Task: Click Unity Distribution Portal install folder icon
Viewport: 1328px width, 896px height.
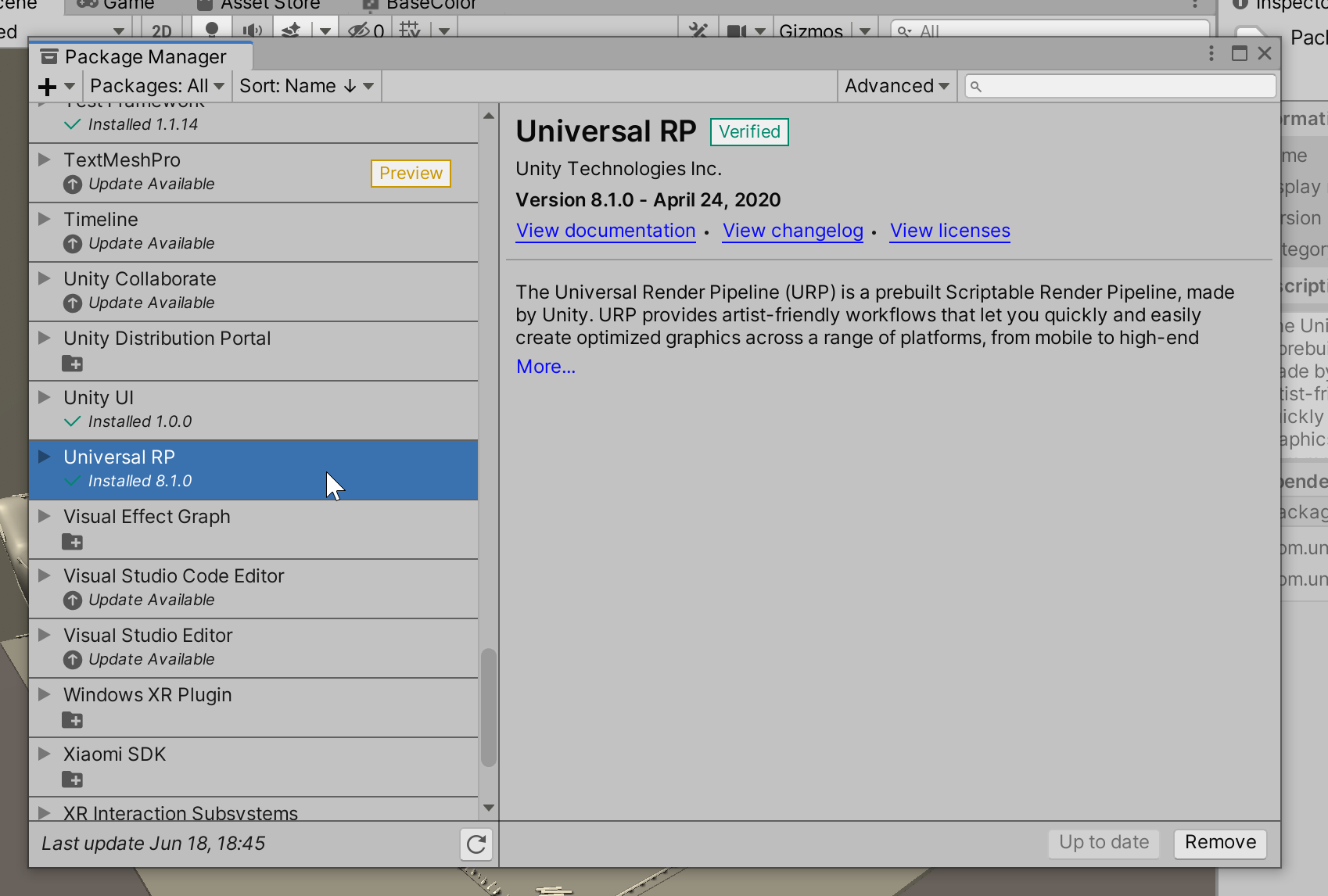Action: click(x=73, y=364)
